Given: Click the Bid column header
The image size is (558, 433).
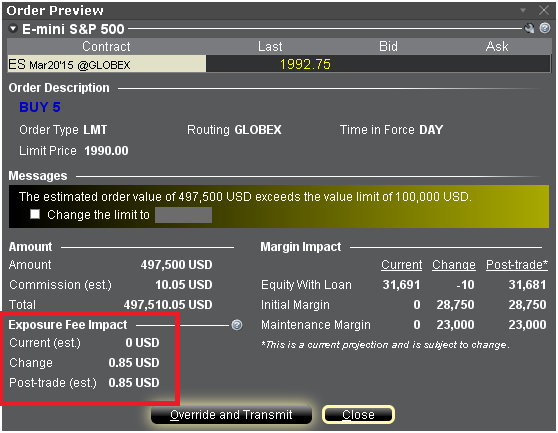Looking at the screenshot, I should tap(388, 47).
